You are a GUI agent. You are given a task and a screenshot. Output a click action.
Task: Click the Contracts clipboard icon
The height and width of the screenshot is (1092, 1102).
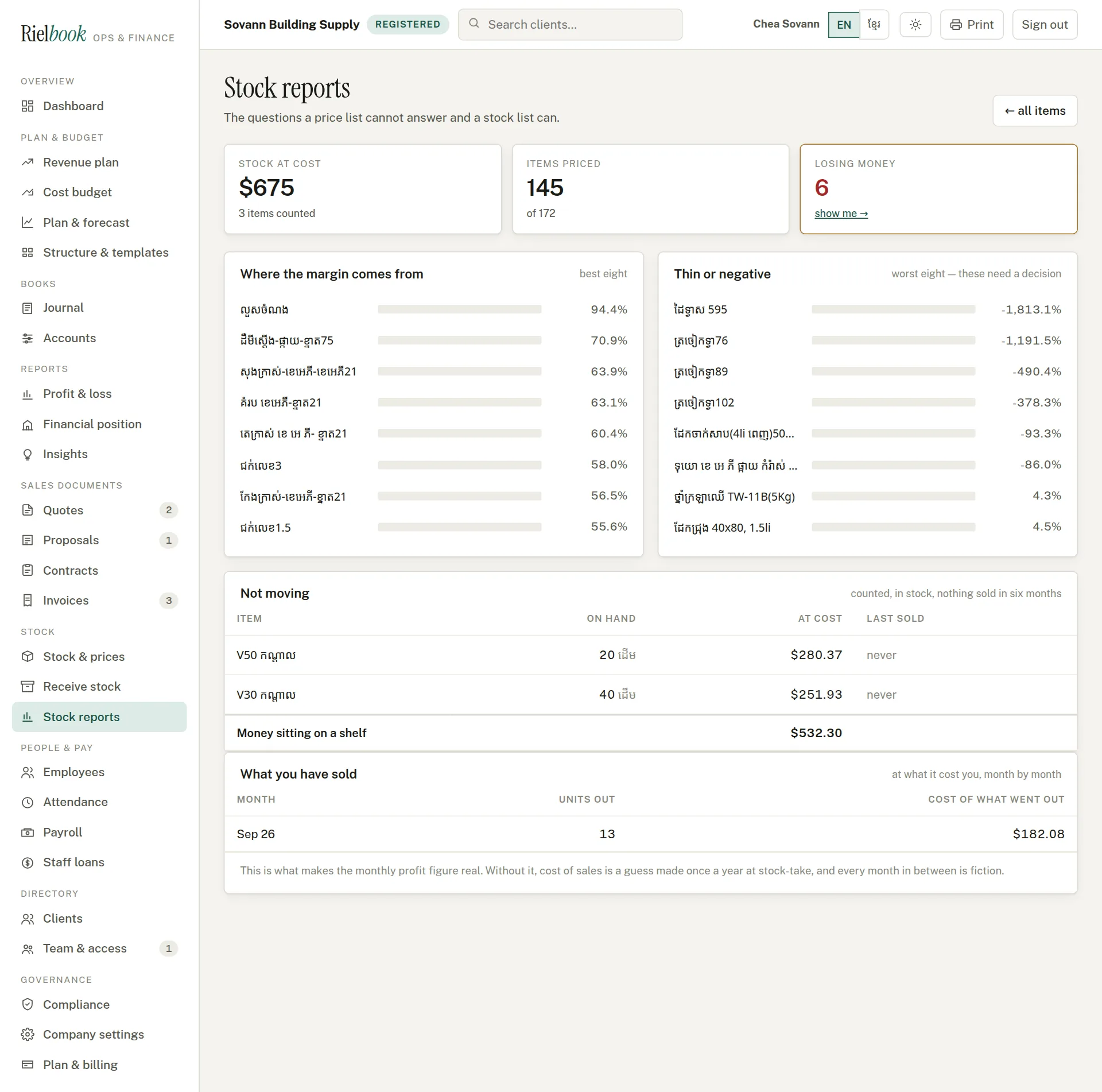(28, 570)
